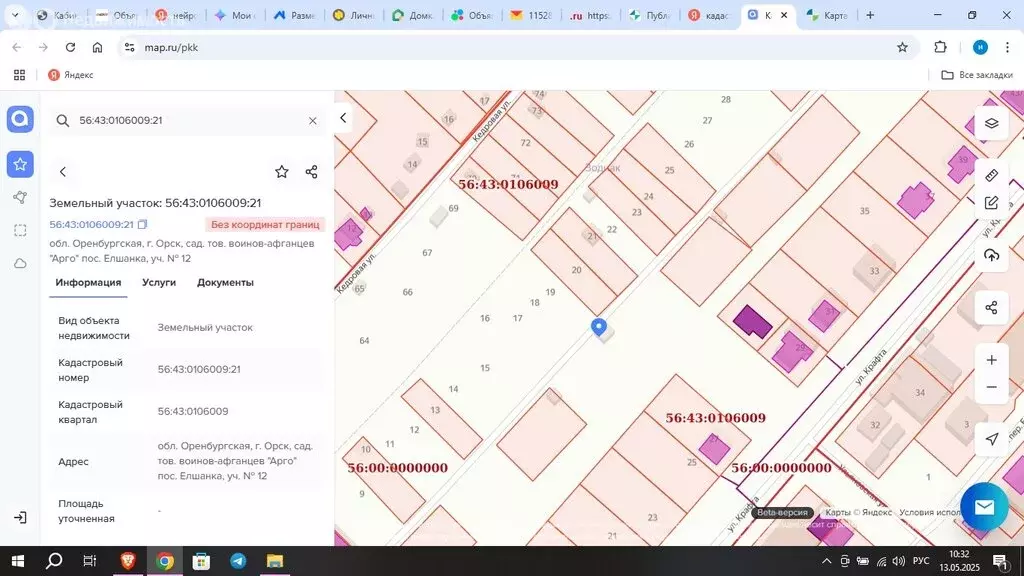1024x576 pixels.
Task: Open site info icon in address bar
Action: click(x=129, y=47)
